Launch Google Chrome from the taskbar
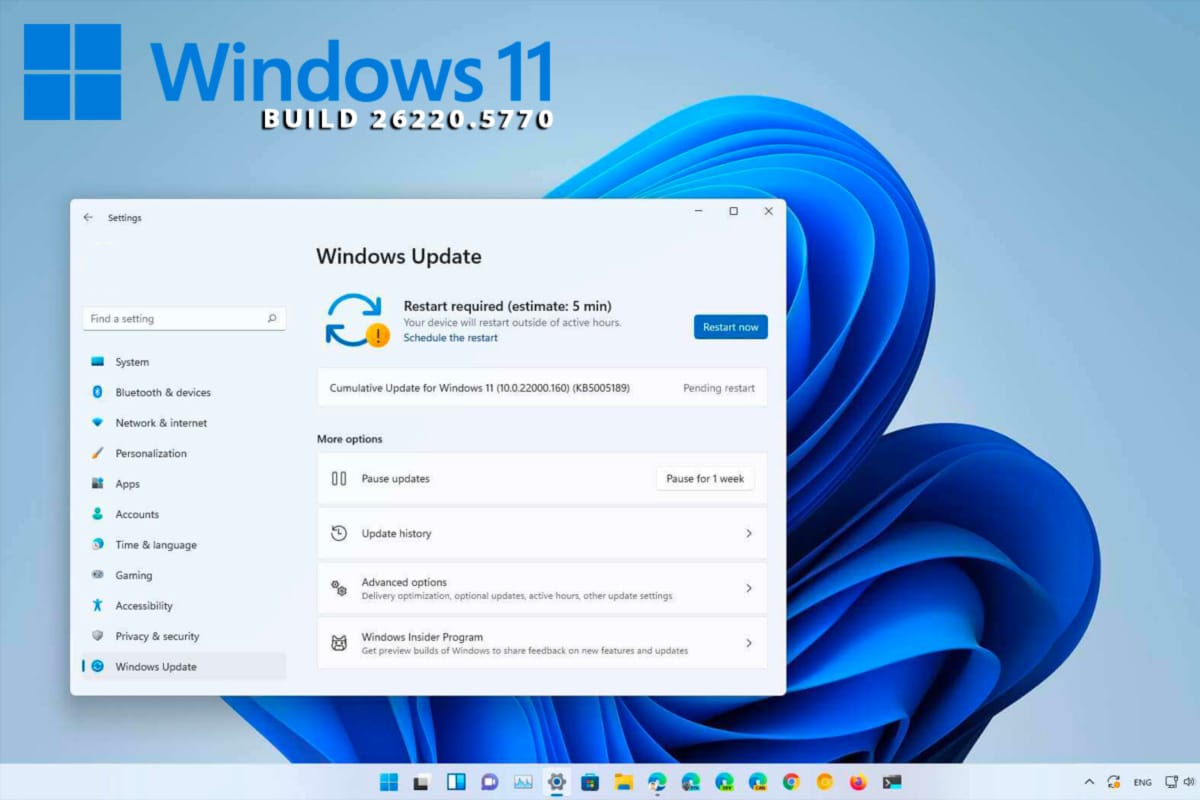The image size is (1200, 800). 791,782
